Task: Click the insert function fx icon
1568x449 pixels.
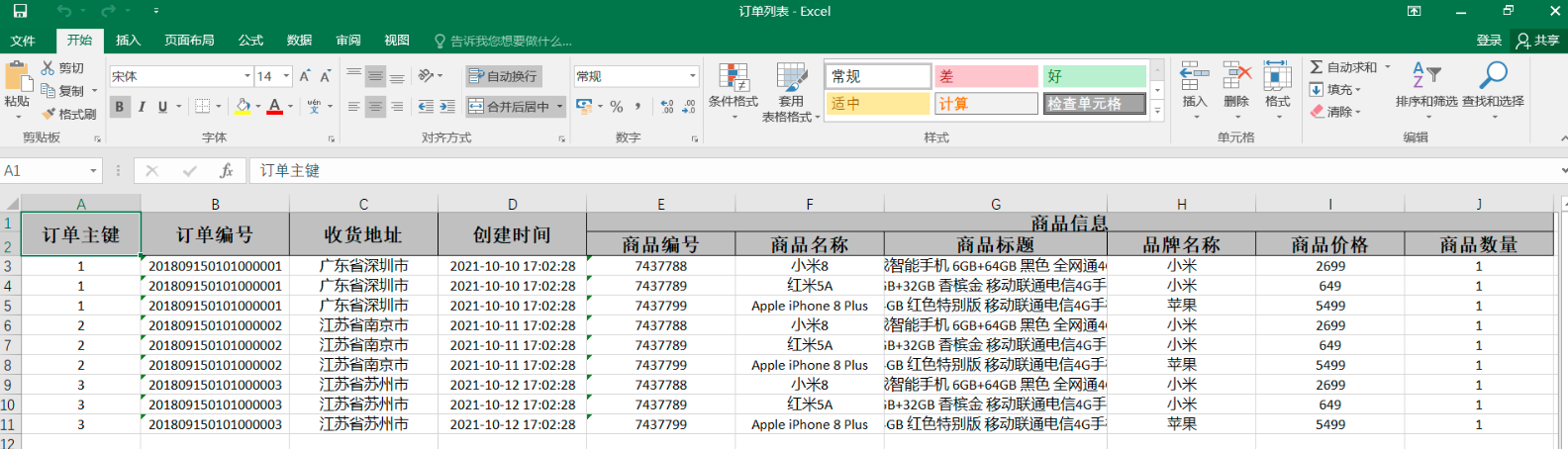Action: coord(227,170)
